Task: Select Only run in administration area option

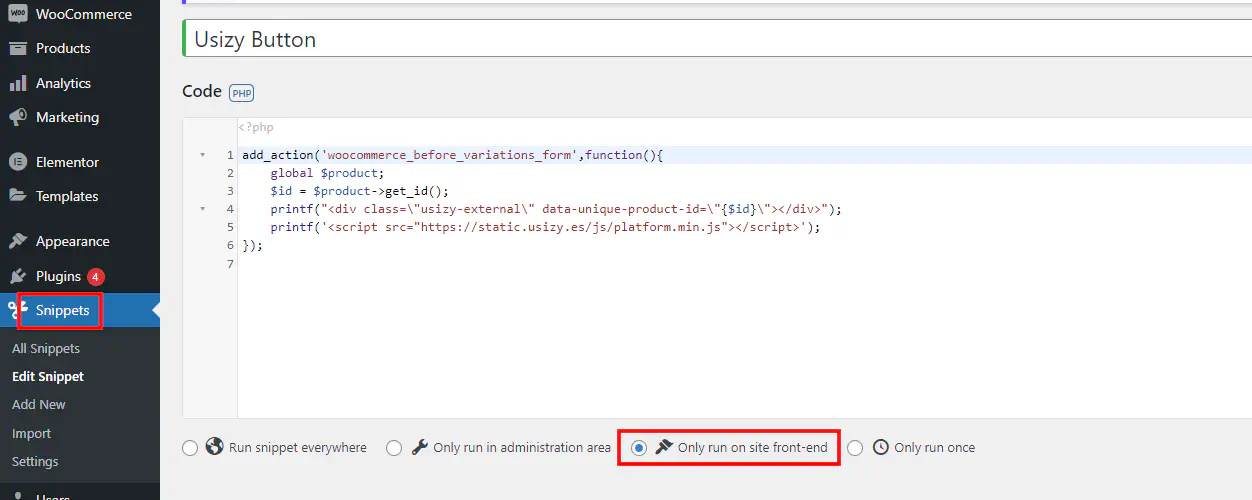Action: (394, 448)
